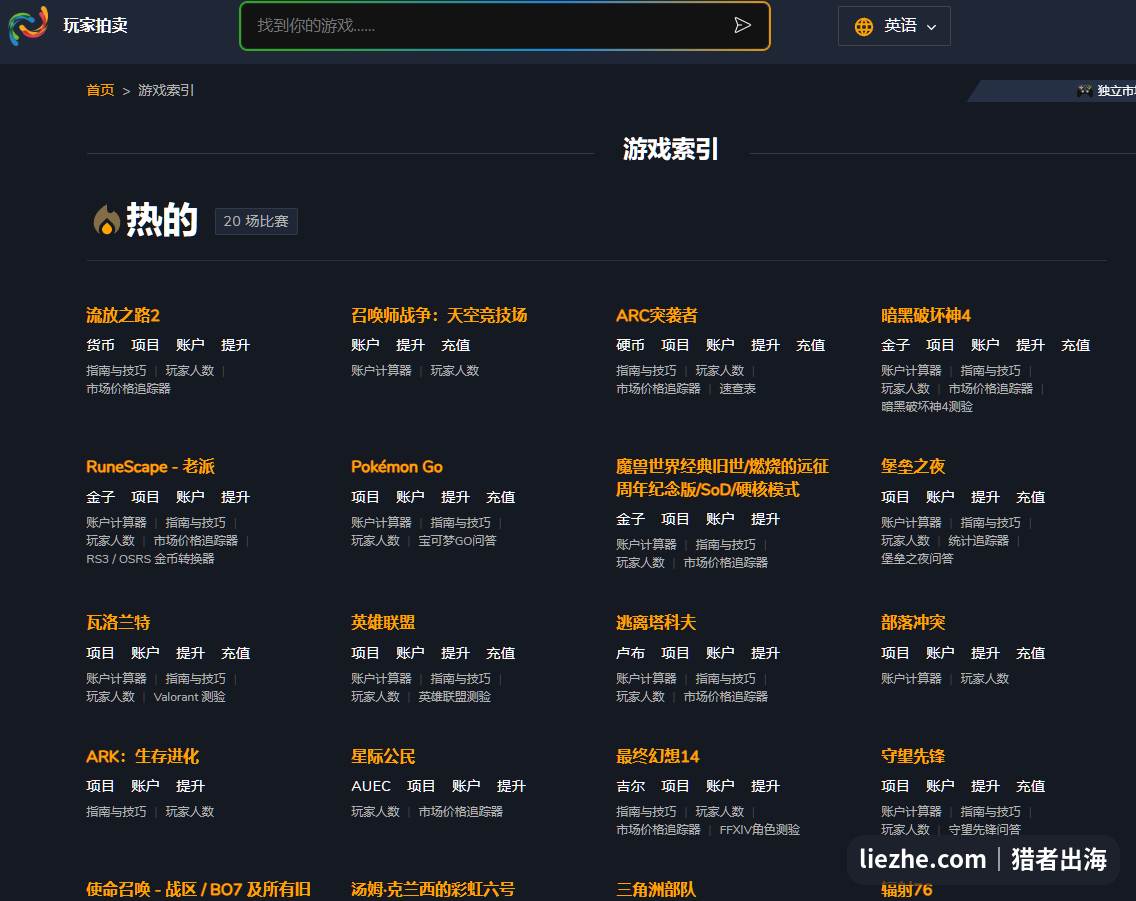Open the 瓦洛兰特 game title

click(x=118, y=622)
